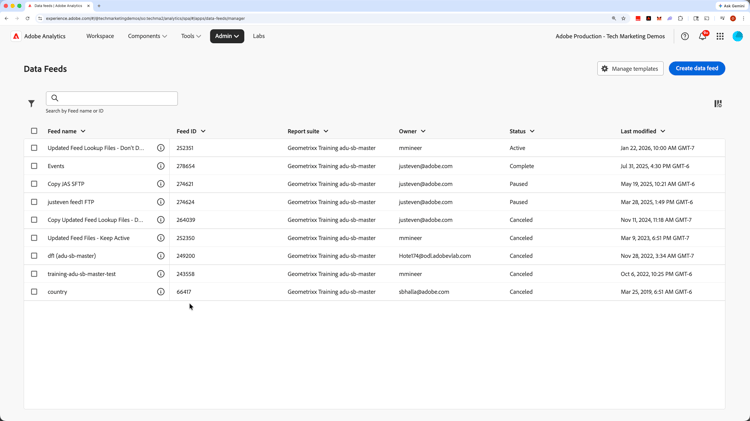Open the column settings icon

coord(718,103)
